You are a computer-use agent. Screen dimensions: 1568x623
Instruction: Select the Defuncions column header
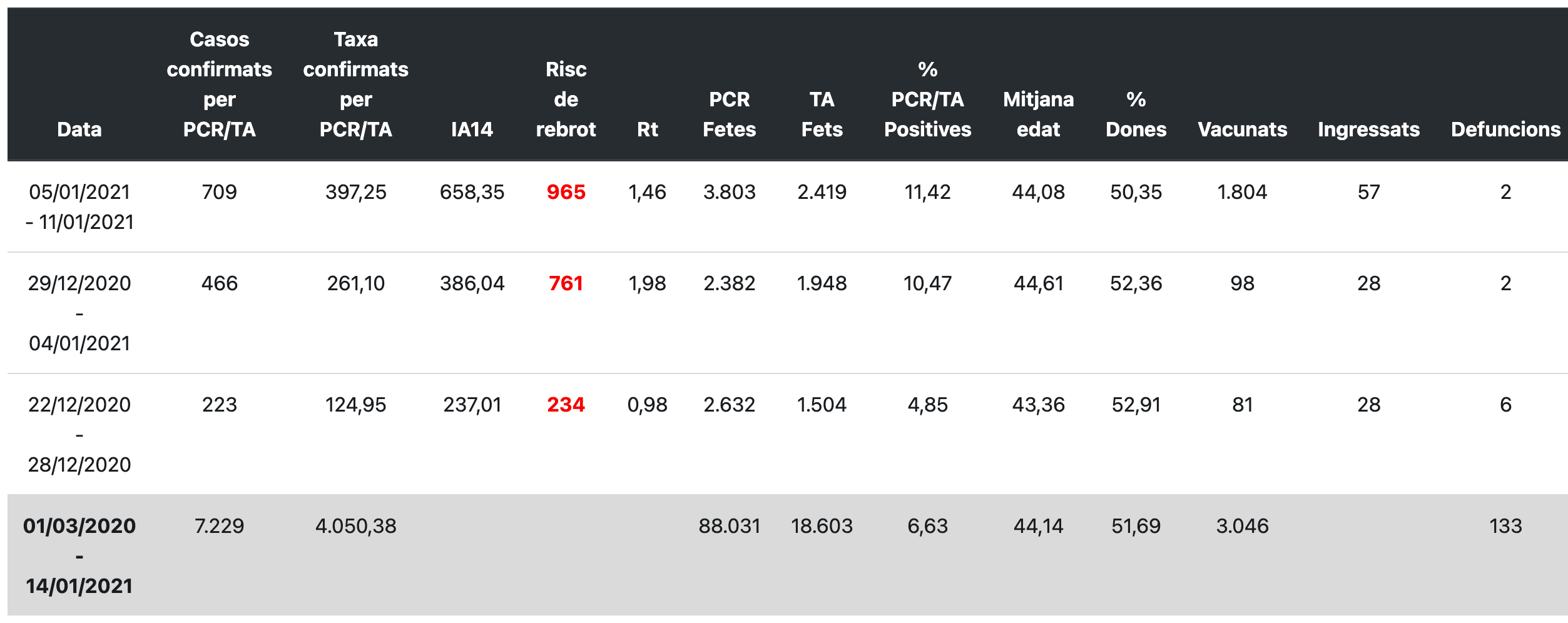click(1505, 129)
